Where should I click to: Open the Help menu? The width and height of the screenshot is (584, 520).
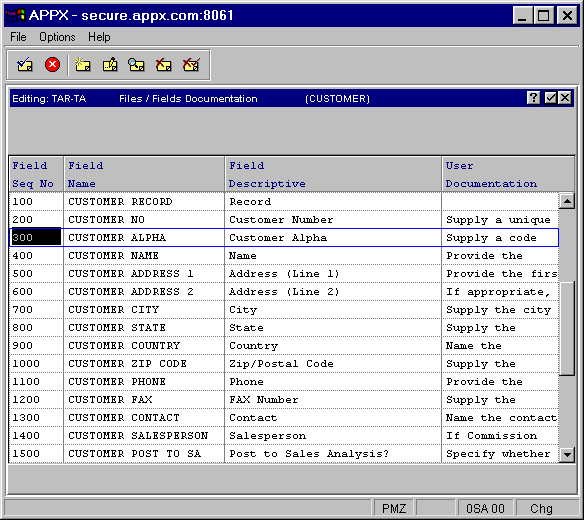(x=99, y=37)
